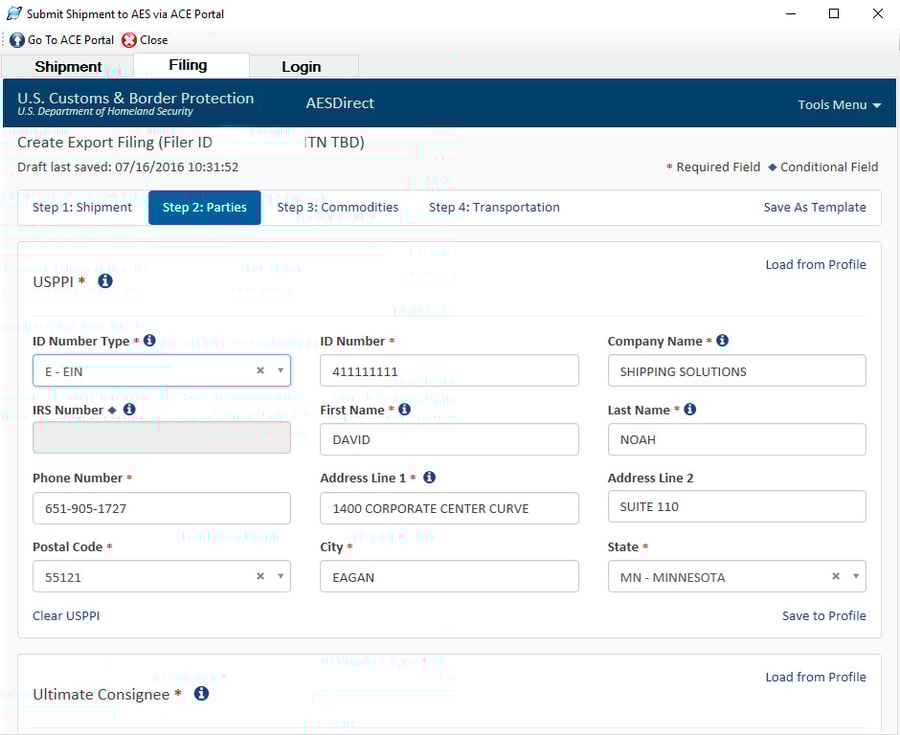
Task: Click info icon beside IRS Number label
Action: pyautogui.click(x=129, y=409)
